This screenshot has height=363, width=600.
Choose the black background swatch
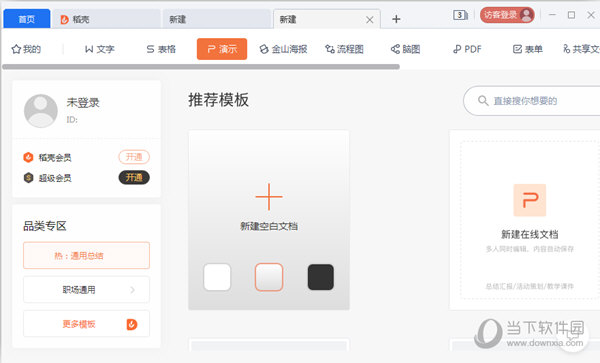[321, 277]
